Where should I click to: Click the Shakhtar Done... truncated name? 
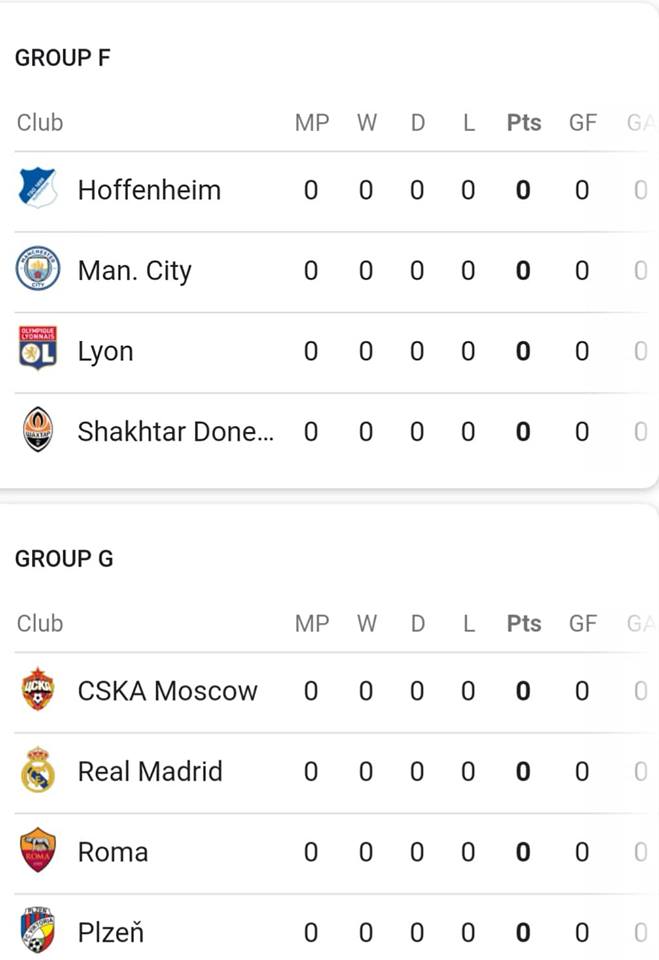pyautogui.click(x=176, y=432)
